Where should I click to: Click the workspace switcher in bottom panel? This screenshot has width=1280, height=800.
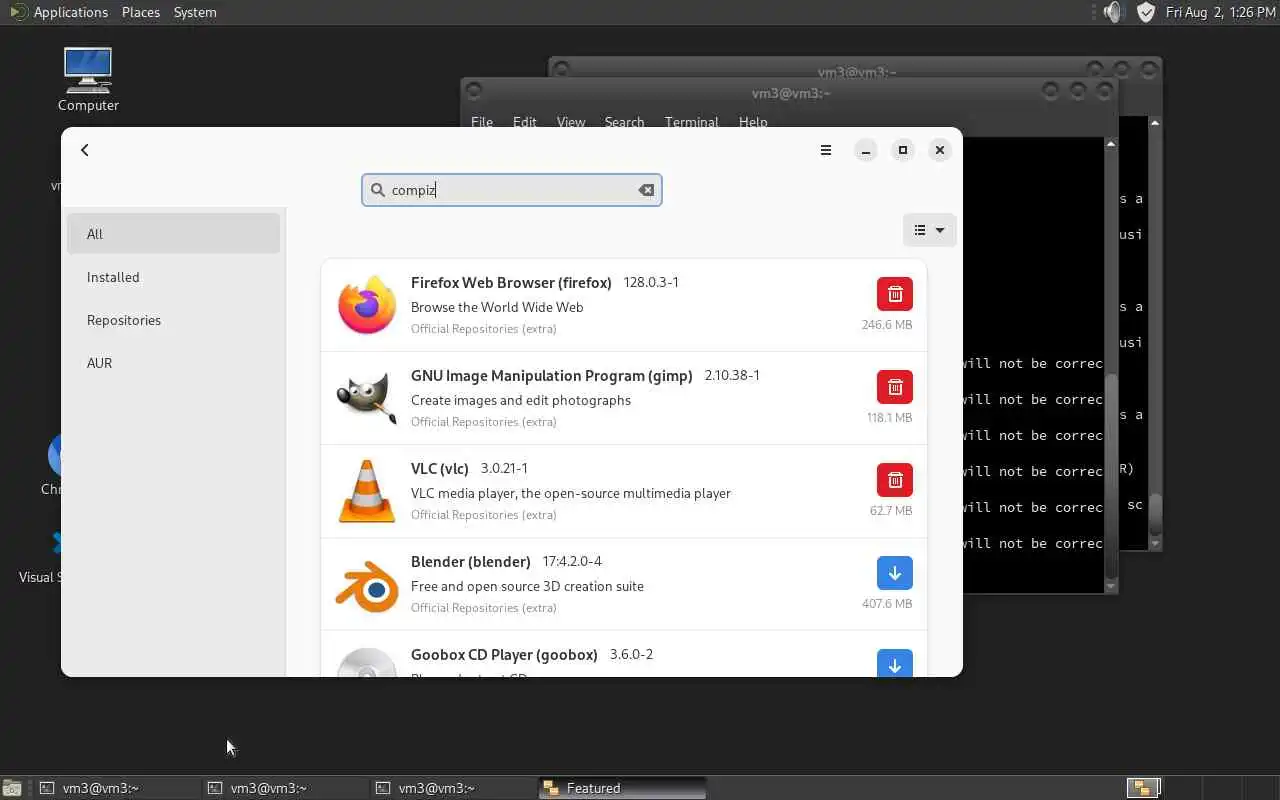1144,788
